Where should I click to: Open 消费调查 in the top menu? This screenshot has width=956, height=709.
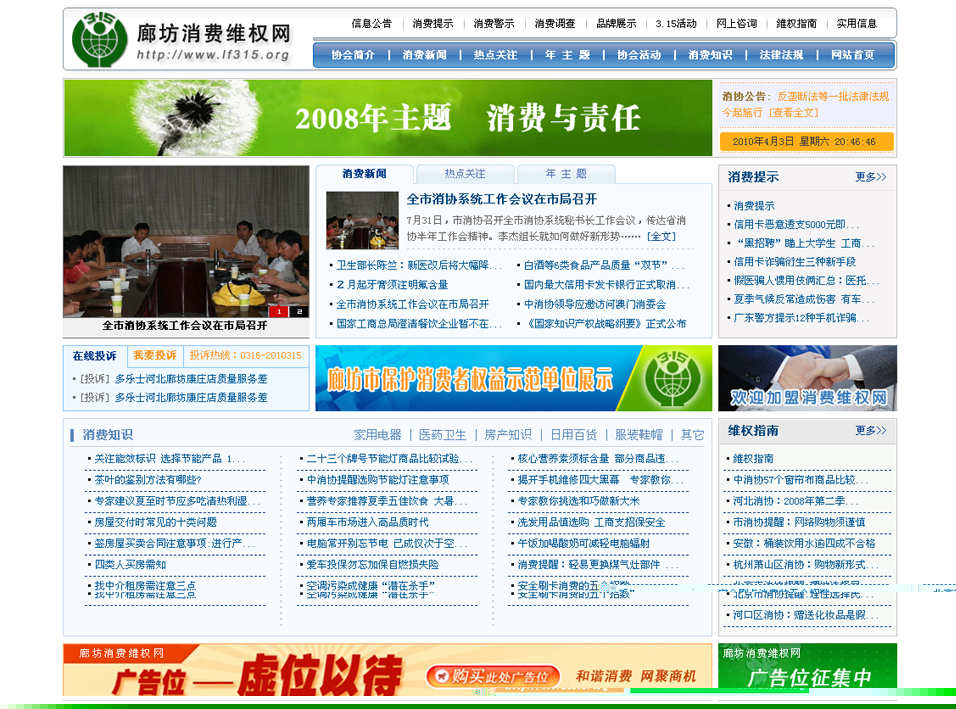(554, 24)
